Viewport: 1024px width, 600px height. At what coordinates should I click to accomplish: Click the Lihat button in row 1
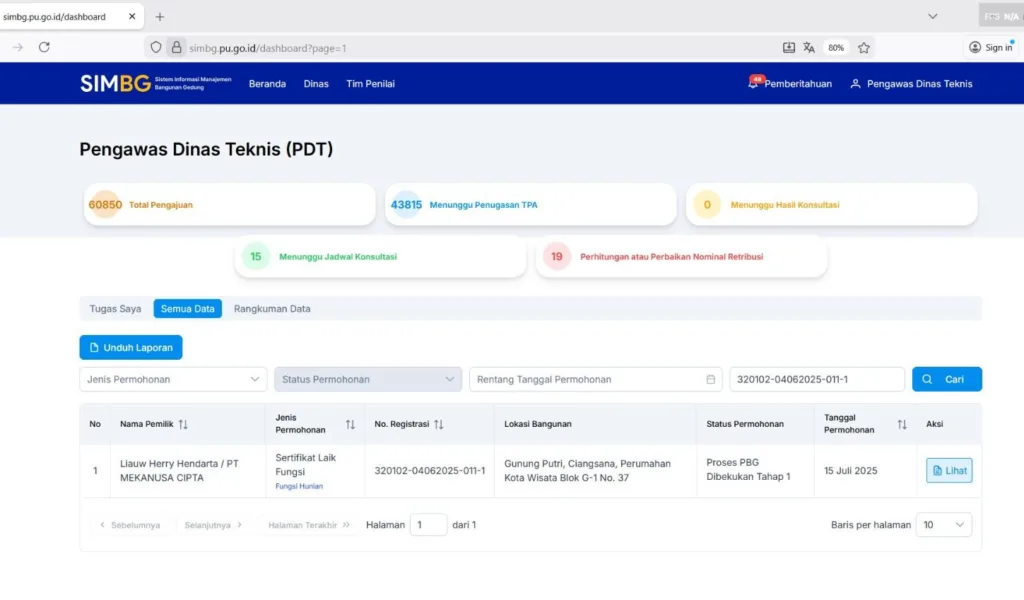coord(948,471)
